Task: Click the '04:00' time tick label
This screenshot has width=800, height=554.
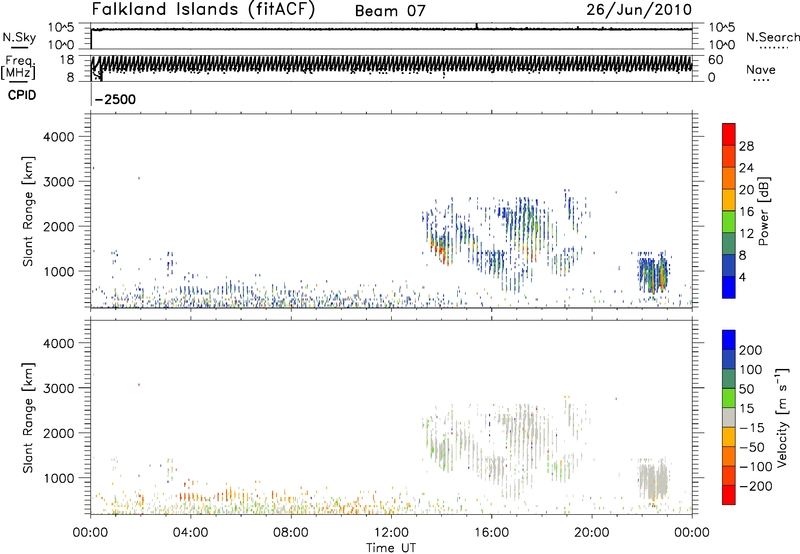Action: (x=191, y=533)
